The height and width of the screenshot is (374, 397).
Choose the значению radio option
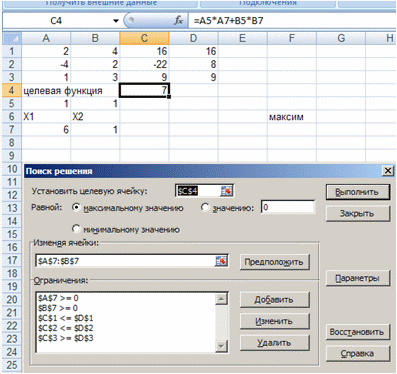click(205, 208)
